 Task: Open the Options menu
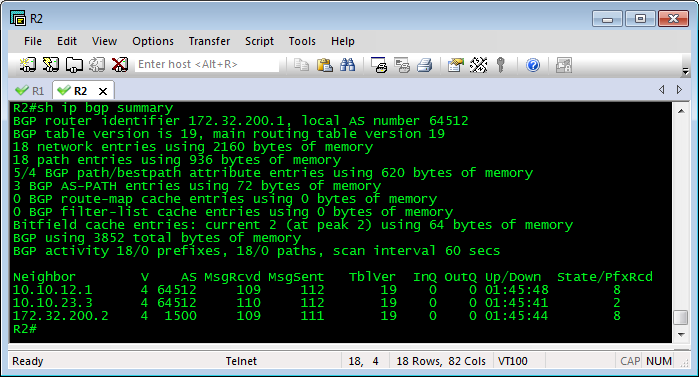point(153,41)
